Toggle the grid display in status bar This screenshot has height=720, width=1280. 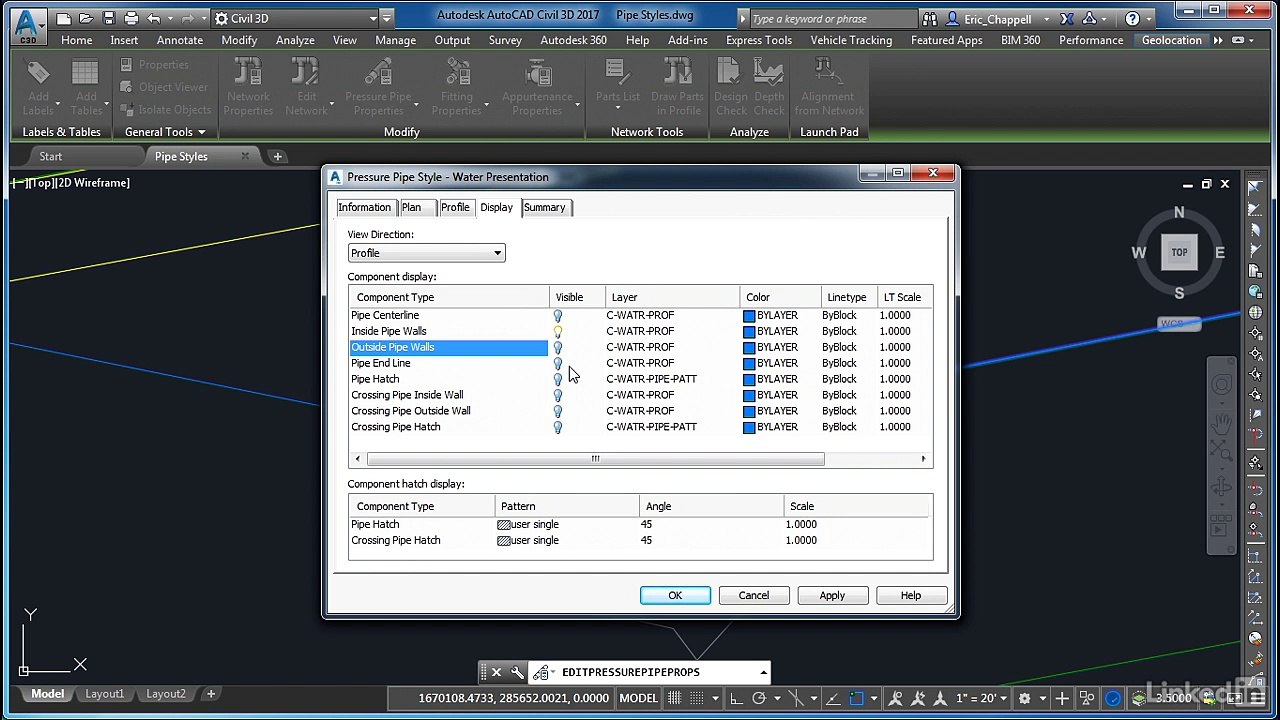pos(675,698)
